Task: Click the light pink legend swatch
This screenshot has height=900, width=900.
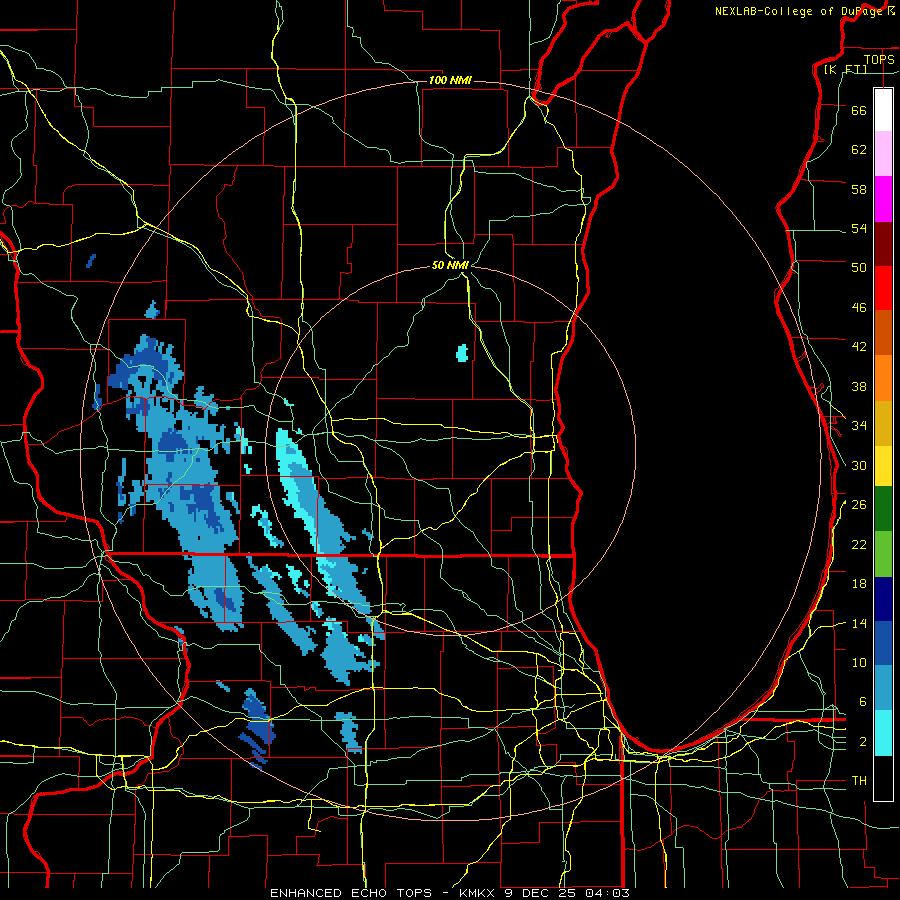Action: [x=883, y=153]
